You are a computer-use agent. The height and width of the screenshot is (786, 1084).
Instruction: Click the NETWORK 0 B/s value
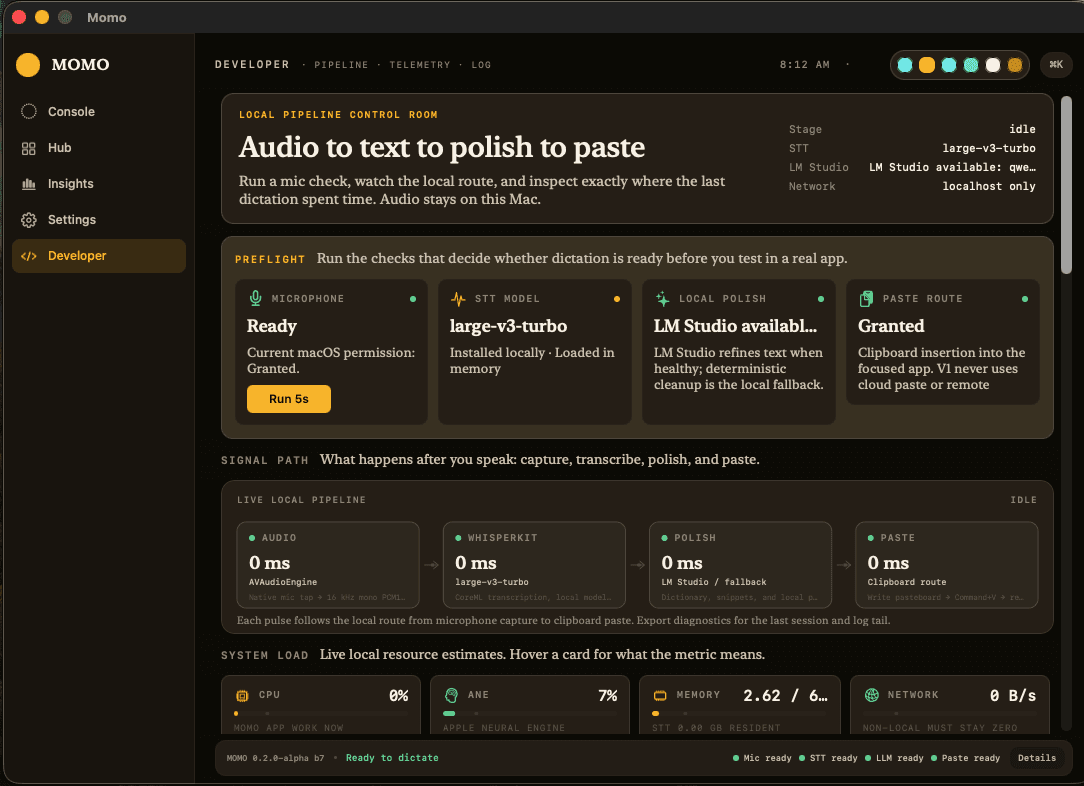(1013, 695)
